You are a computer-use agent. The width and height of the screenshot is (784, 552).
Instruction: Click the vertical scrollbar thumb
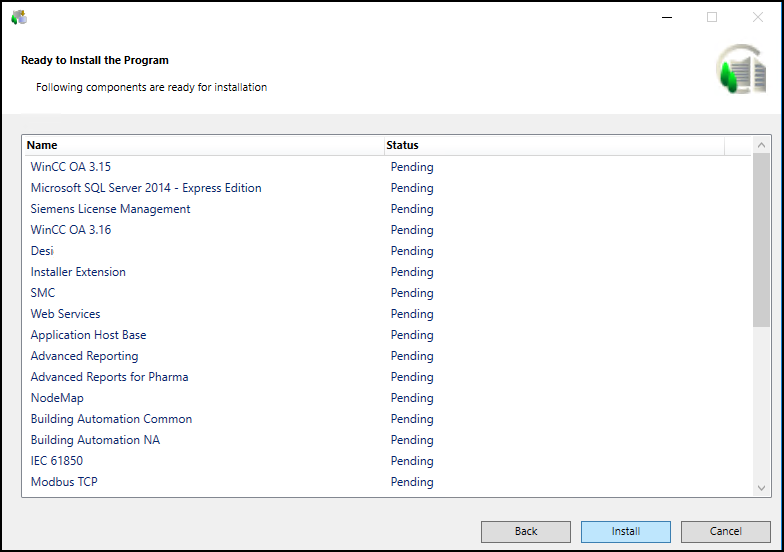761,240
